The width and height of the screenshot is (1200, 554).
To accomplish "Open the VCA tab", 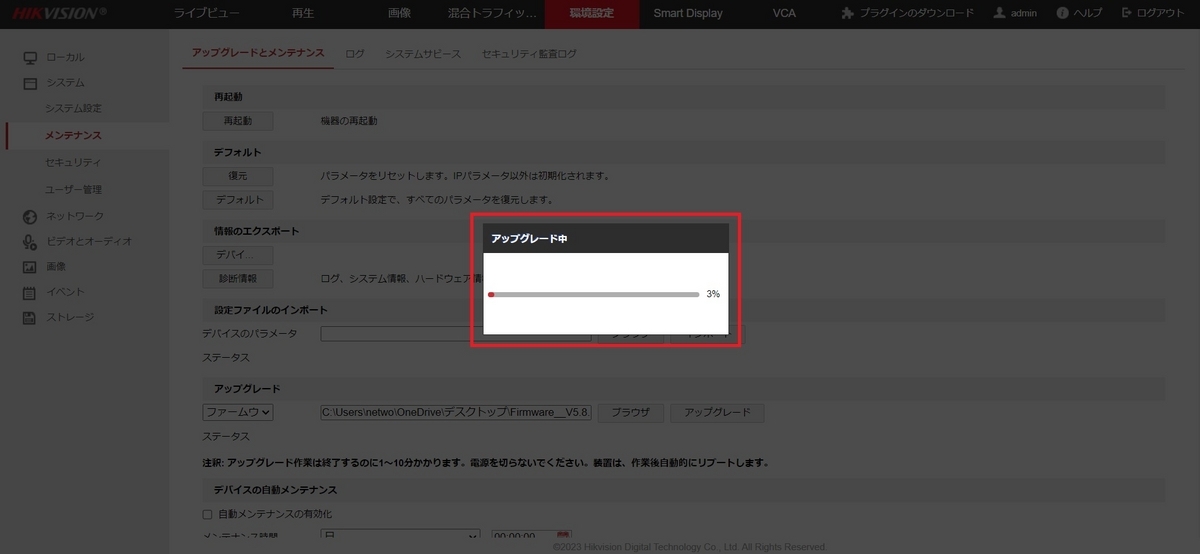I will pyautogui.click(x=785, y=14).
